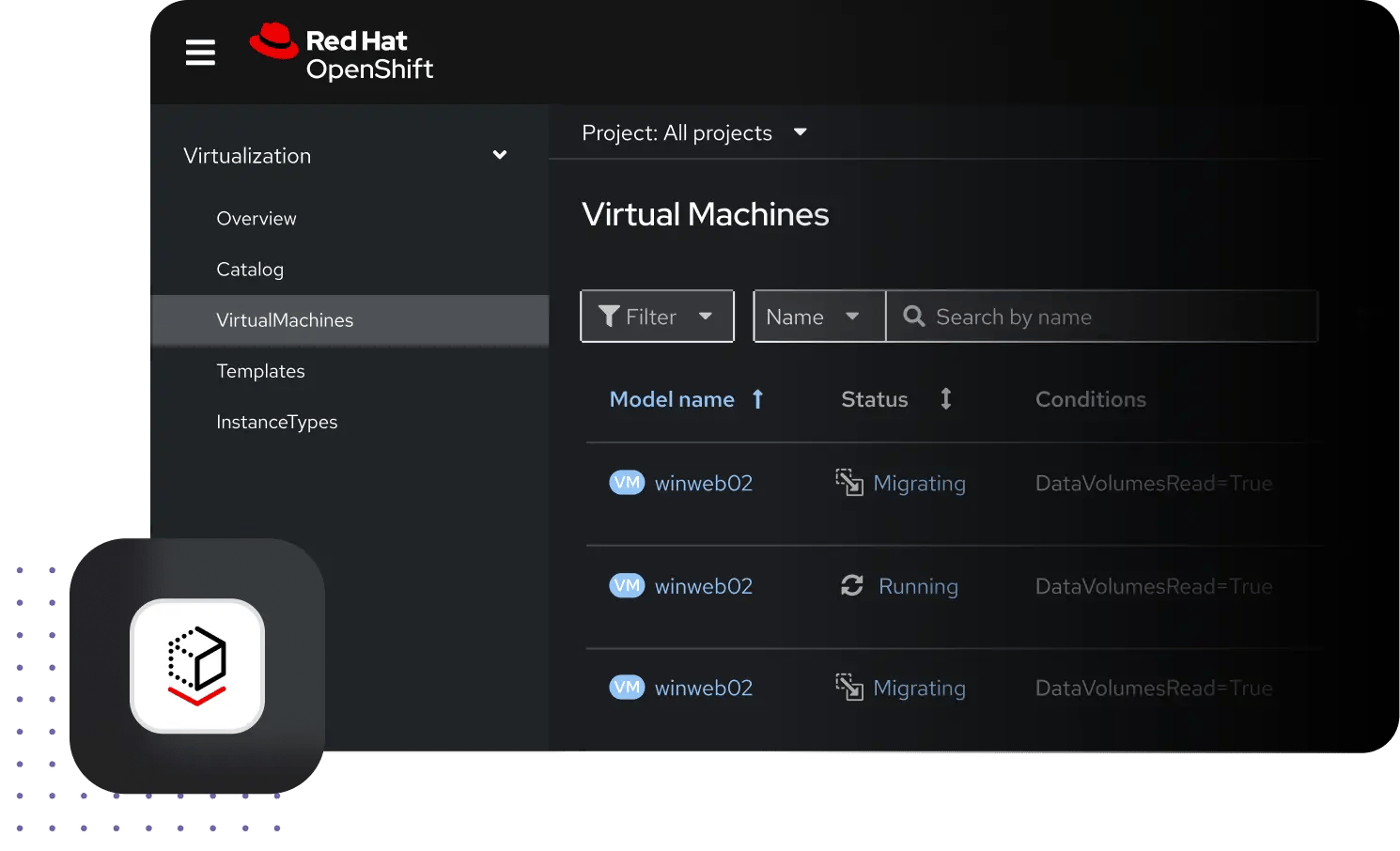Click the Status column sort arrows
This screenshot has width=1400, height=851.
946,399
